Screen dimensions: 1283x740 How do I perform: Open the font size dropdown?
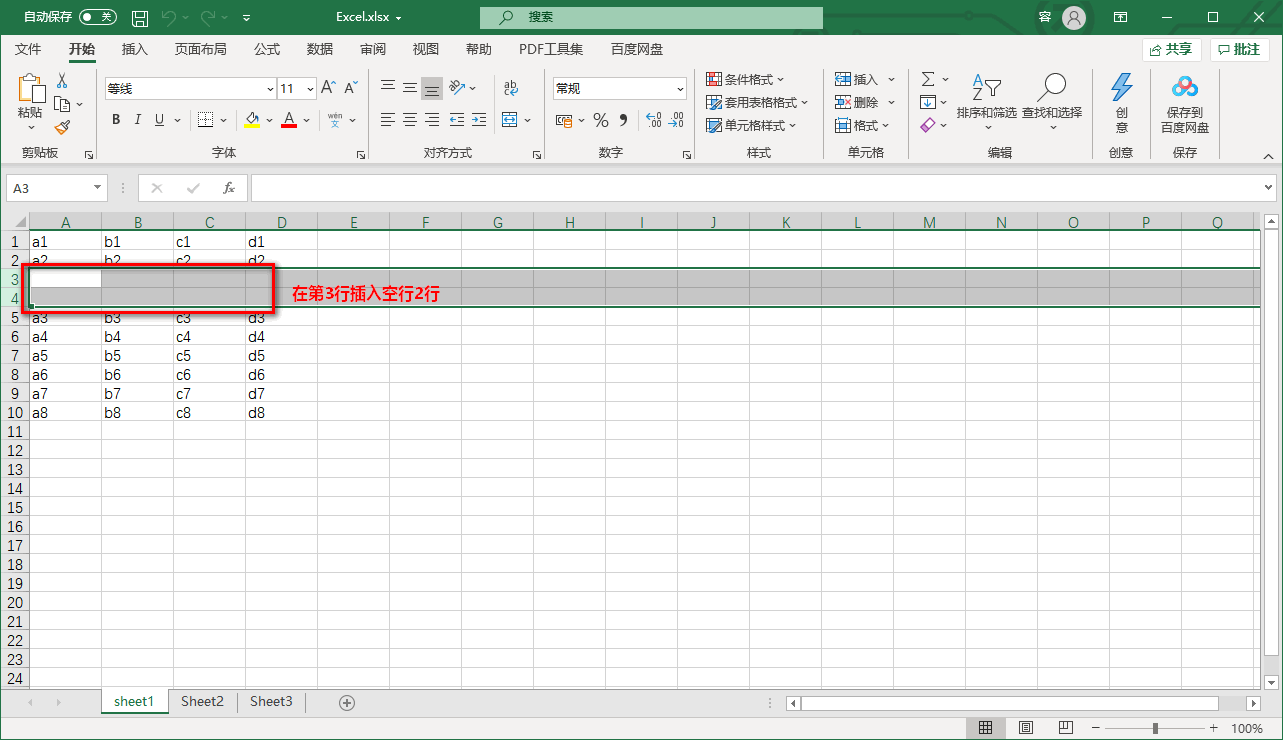click(310, 89)
